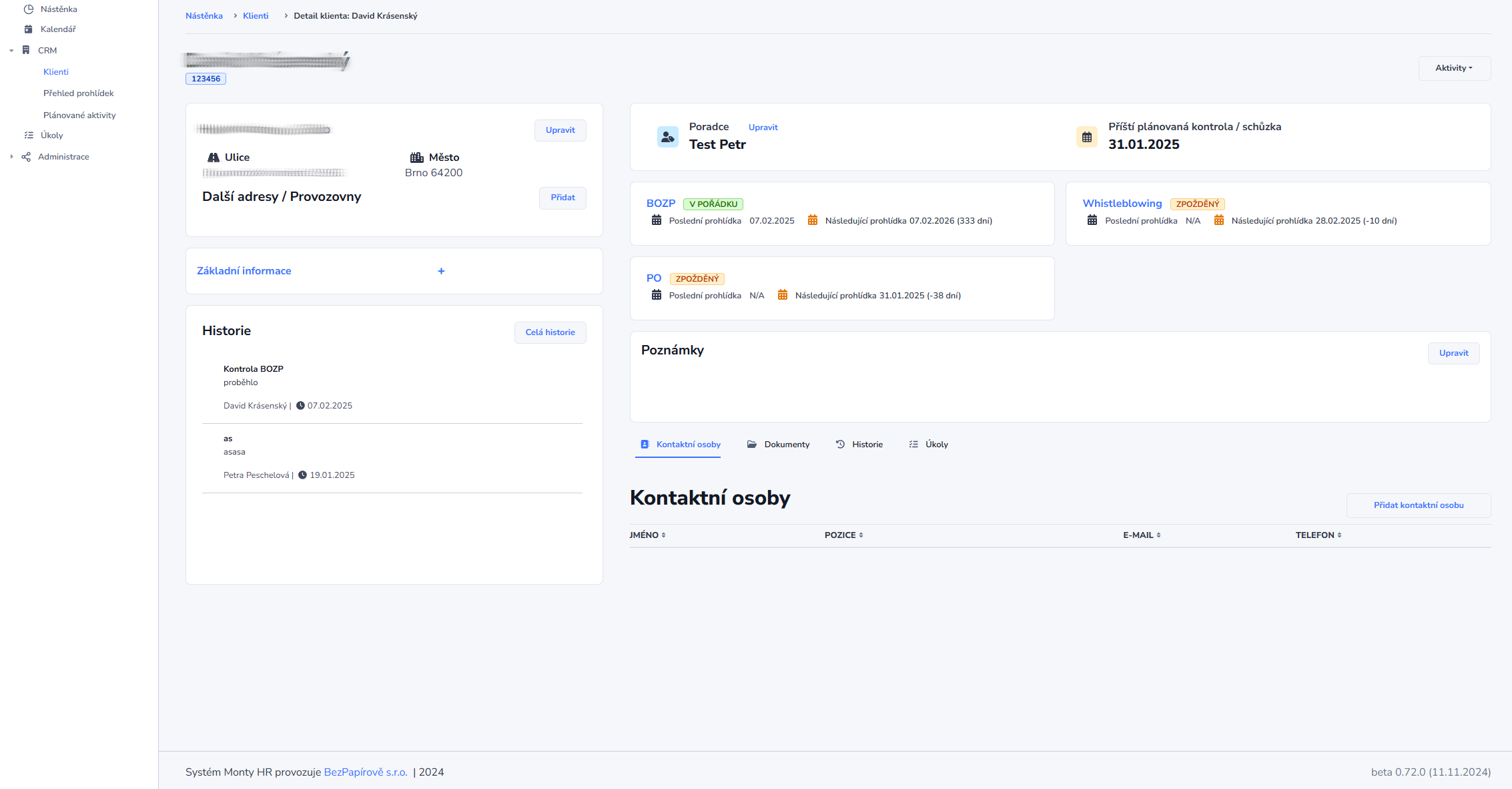Collapse the CRM tree arrow

tap(11, 51)
